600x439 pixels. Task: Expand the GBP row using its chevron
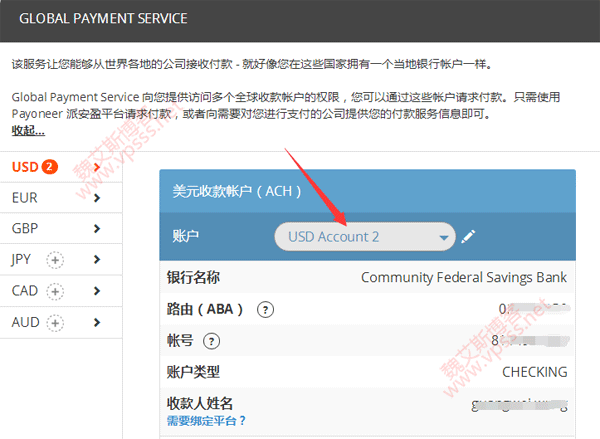click(x=96, y=229)
